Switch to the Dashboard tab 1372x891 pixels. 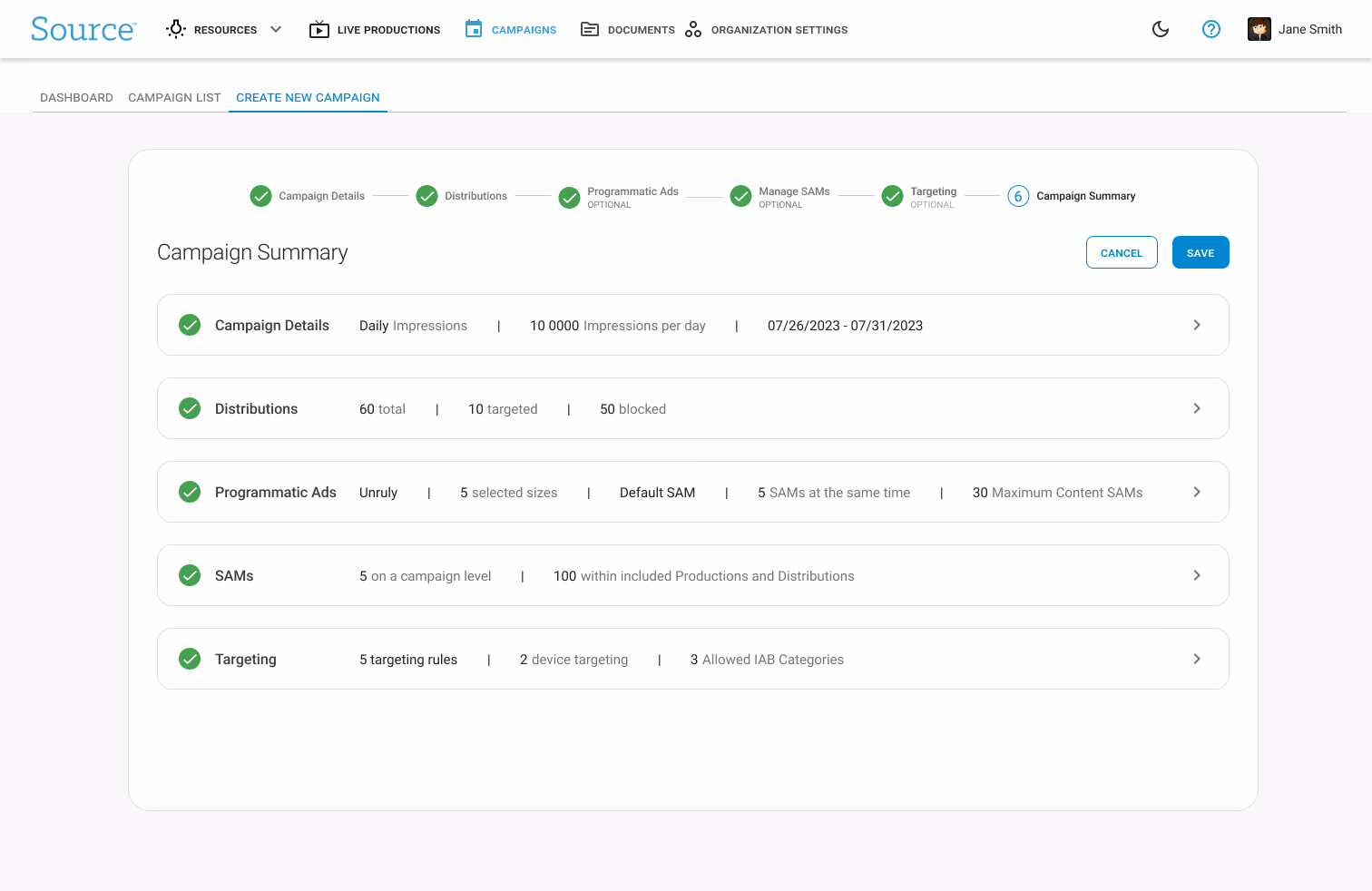(x=76, y=97)
